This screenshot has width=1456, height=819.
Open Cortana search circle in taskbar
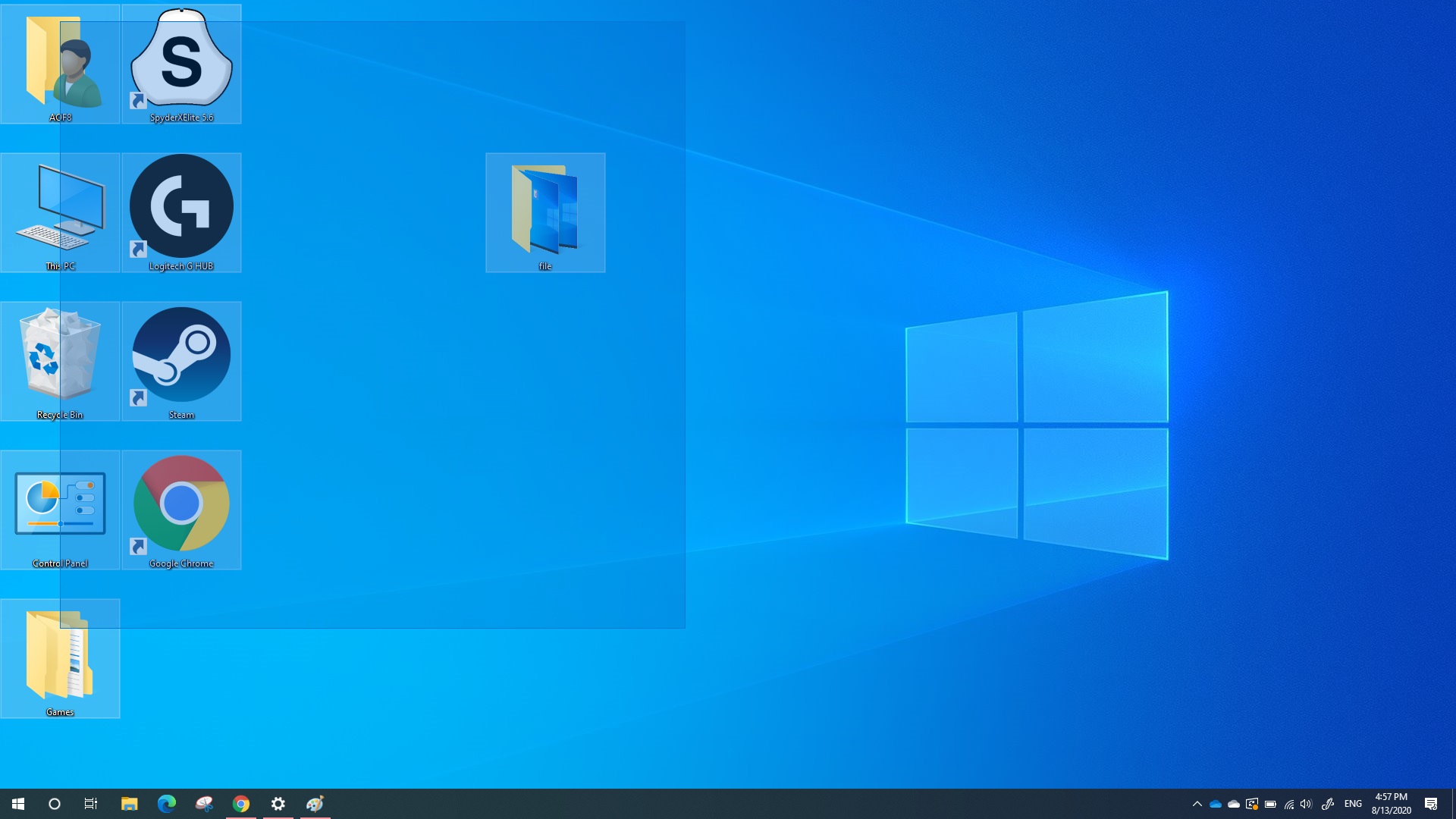click(55, 804)
